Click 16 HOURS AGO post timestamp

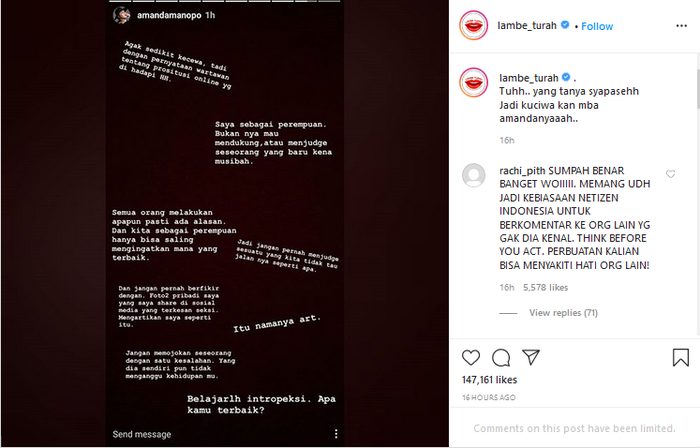point(489,397)
